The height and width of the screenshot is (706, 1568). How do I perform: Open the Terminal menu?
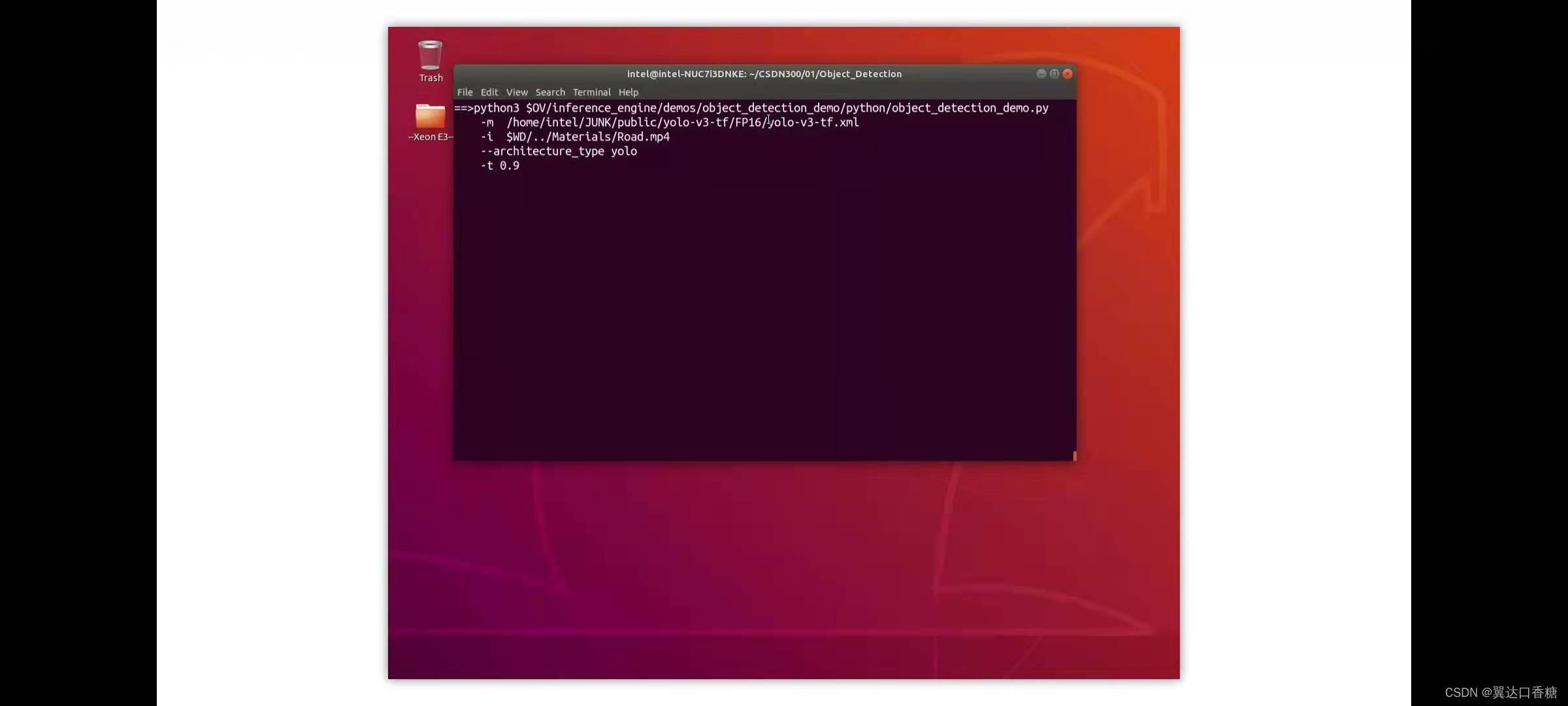591,92
